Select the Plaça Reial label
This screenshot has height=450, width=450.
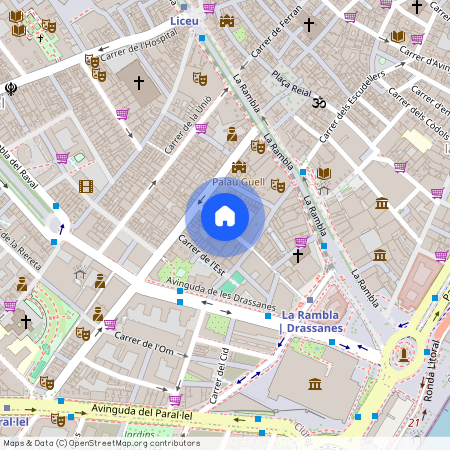[291, 84]
